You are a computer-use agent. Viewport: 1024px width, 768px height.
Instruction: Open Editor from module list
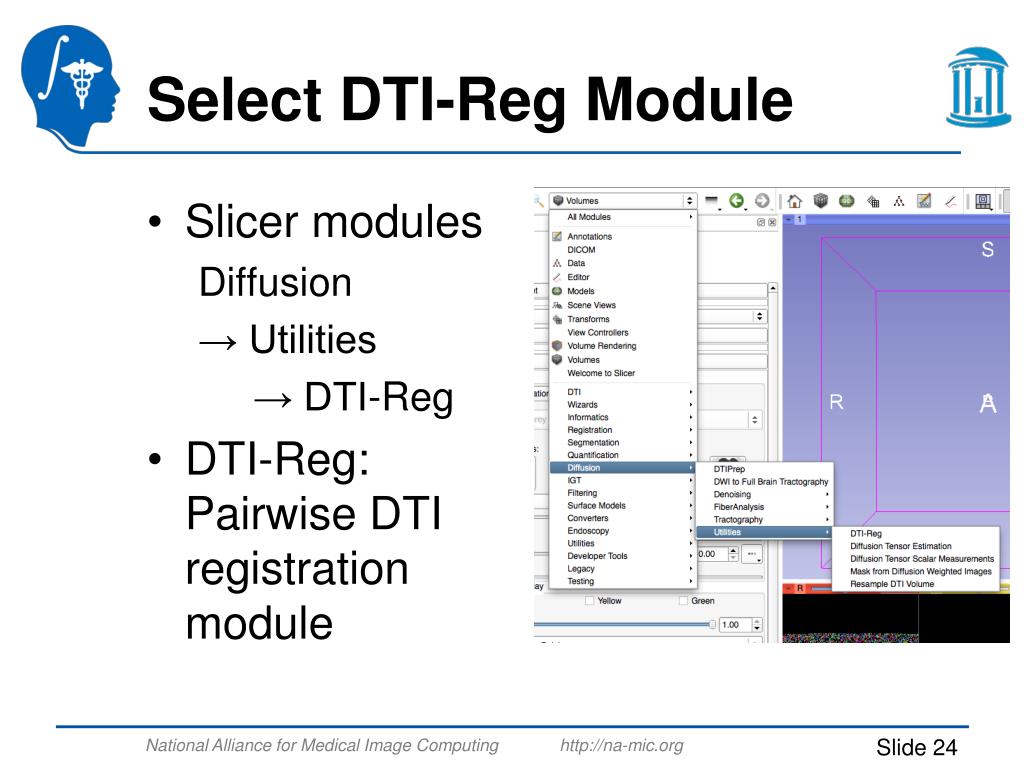(623, 277)
